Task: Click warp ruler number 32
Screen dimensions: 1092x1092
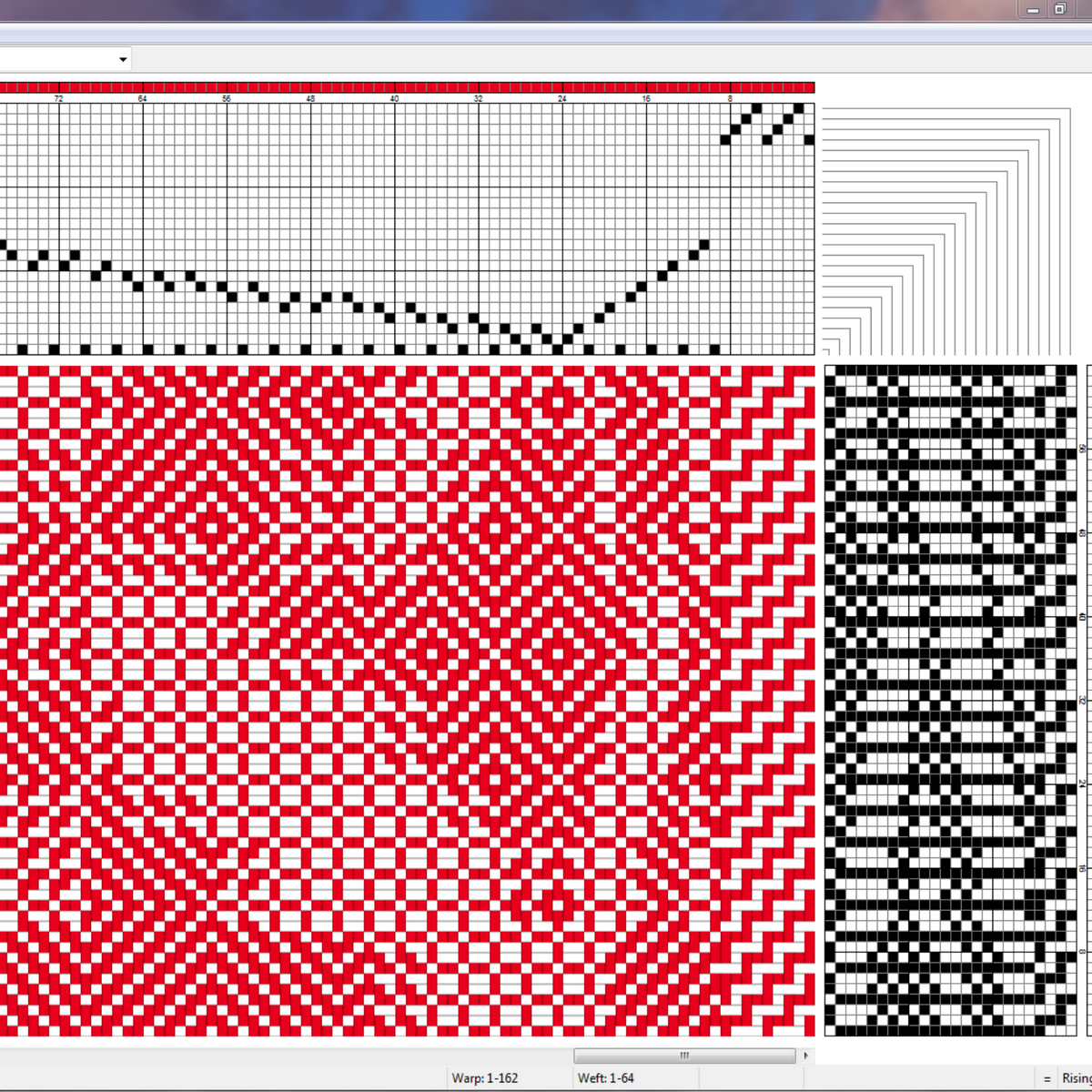Action: [478, 98]
